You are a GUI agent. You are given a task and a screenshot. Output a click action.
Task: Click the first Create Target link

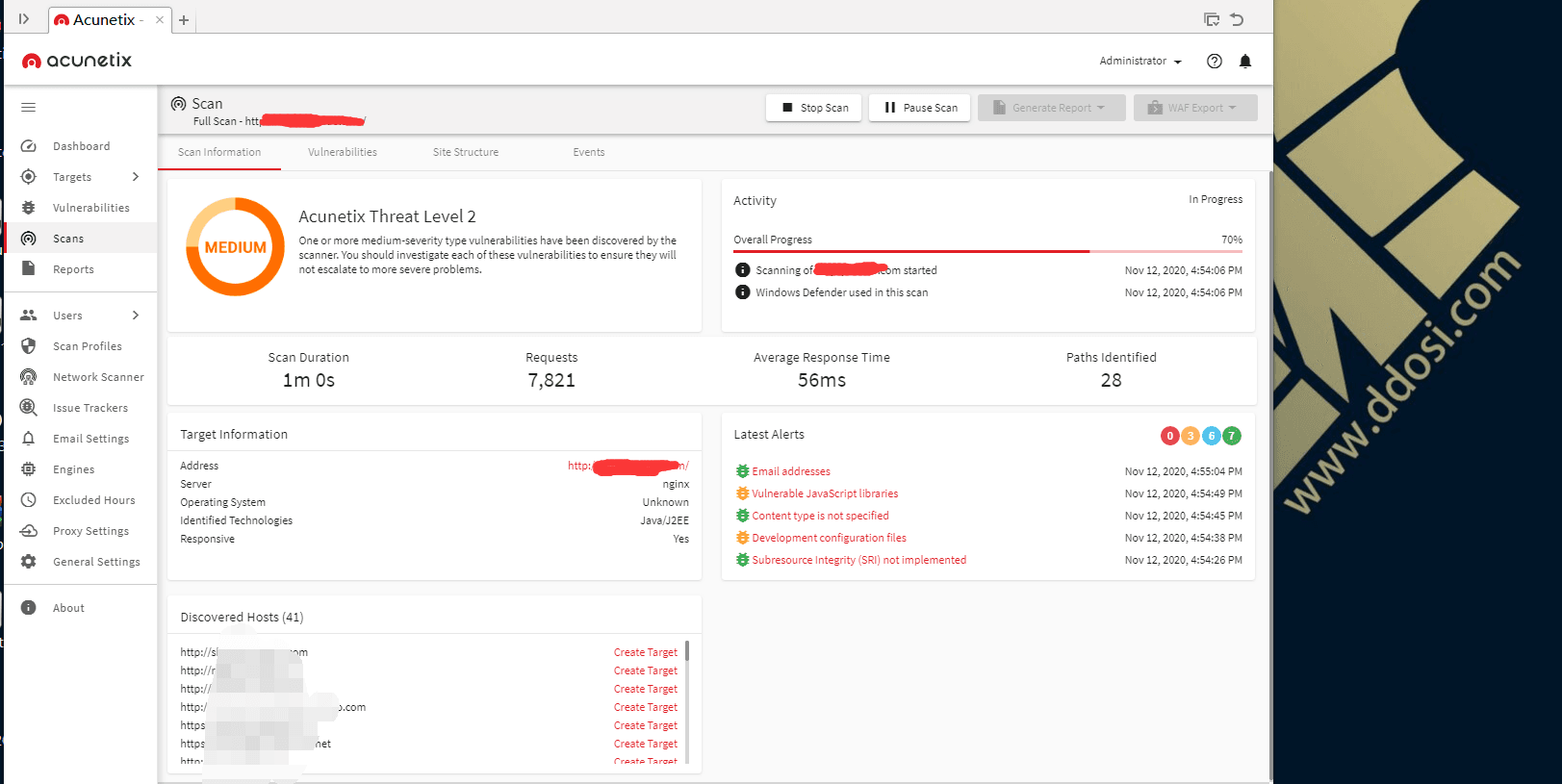pyautogui.click(x=646, y=652)
